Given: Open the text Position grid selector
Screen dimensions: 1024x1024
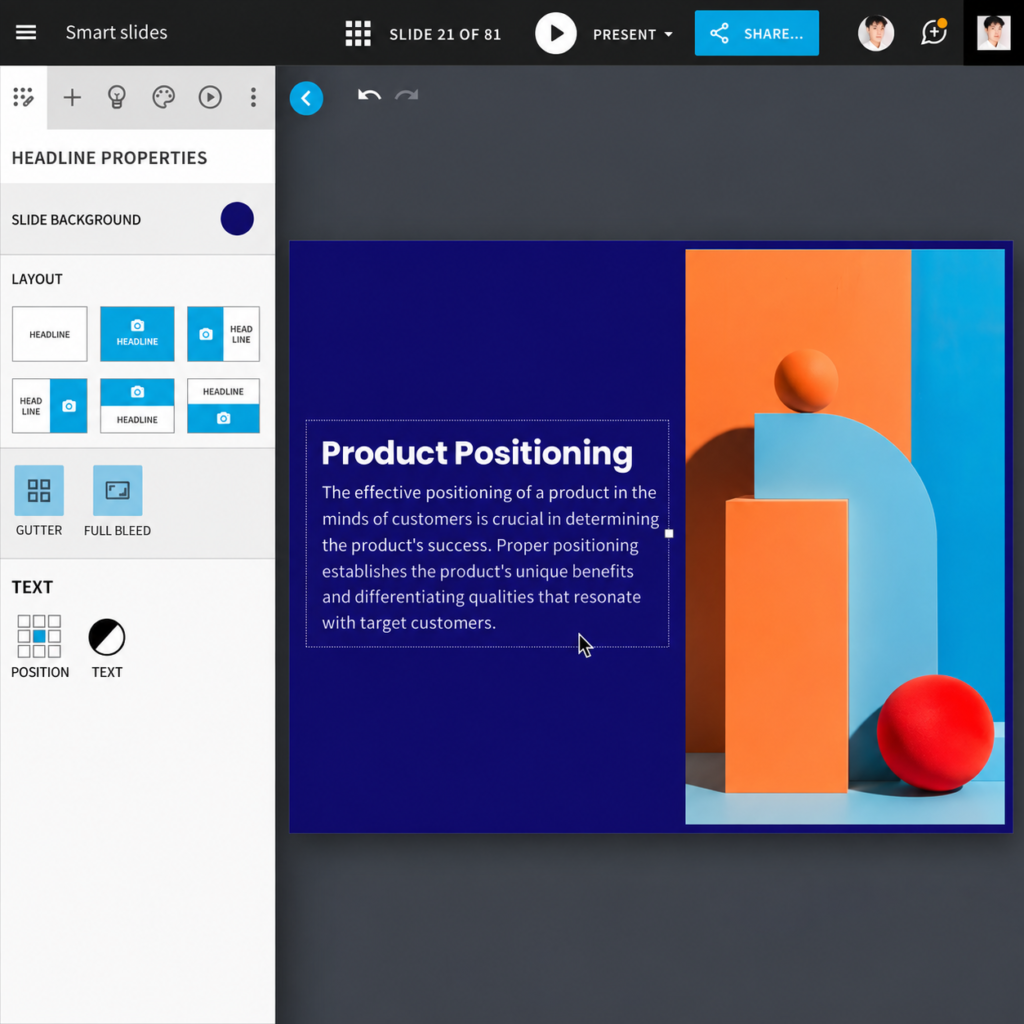Looking at the screenshot, I should (39, 636).
